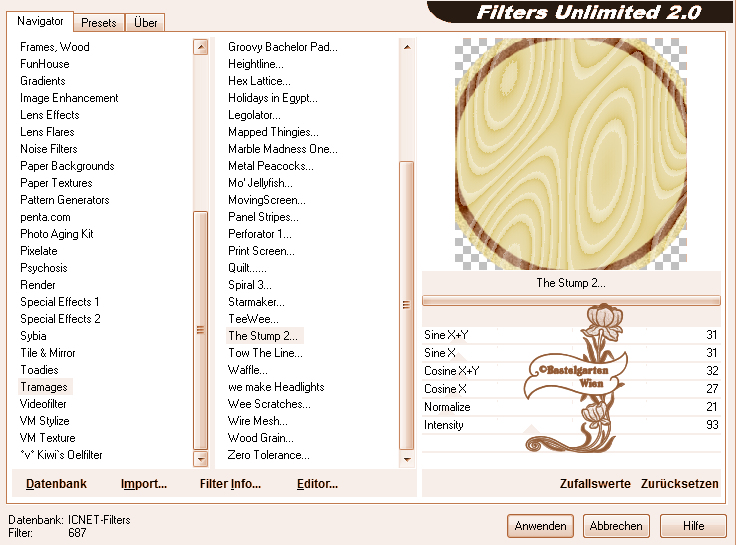Choose Wee Scratches... filter

269,404
